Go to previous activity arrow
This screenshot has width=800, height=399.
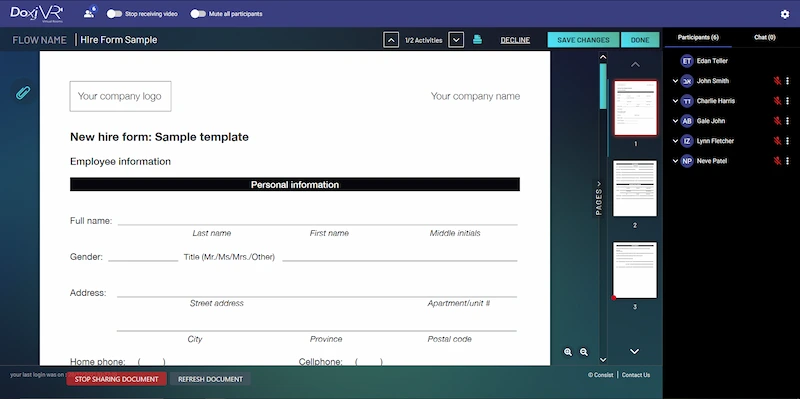391,40
